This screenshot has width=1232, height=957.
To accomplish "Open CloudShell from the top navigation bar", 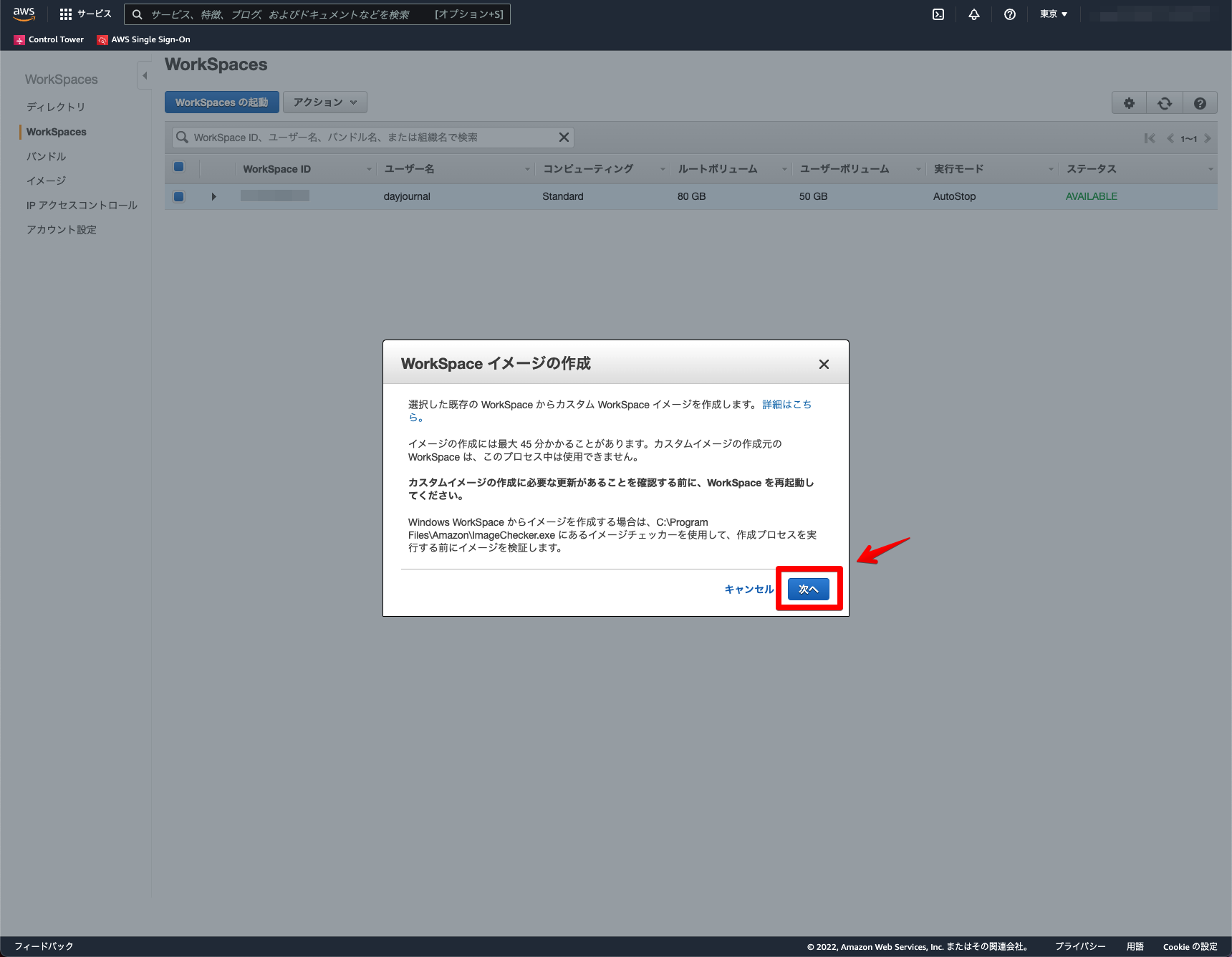I will [x=938, y=14].
